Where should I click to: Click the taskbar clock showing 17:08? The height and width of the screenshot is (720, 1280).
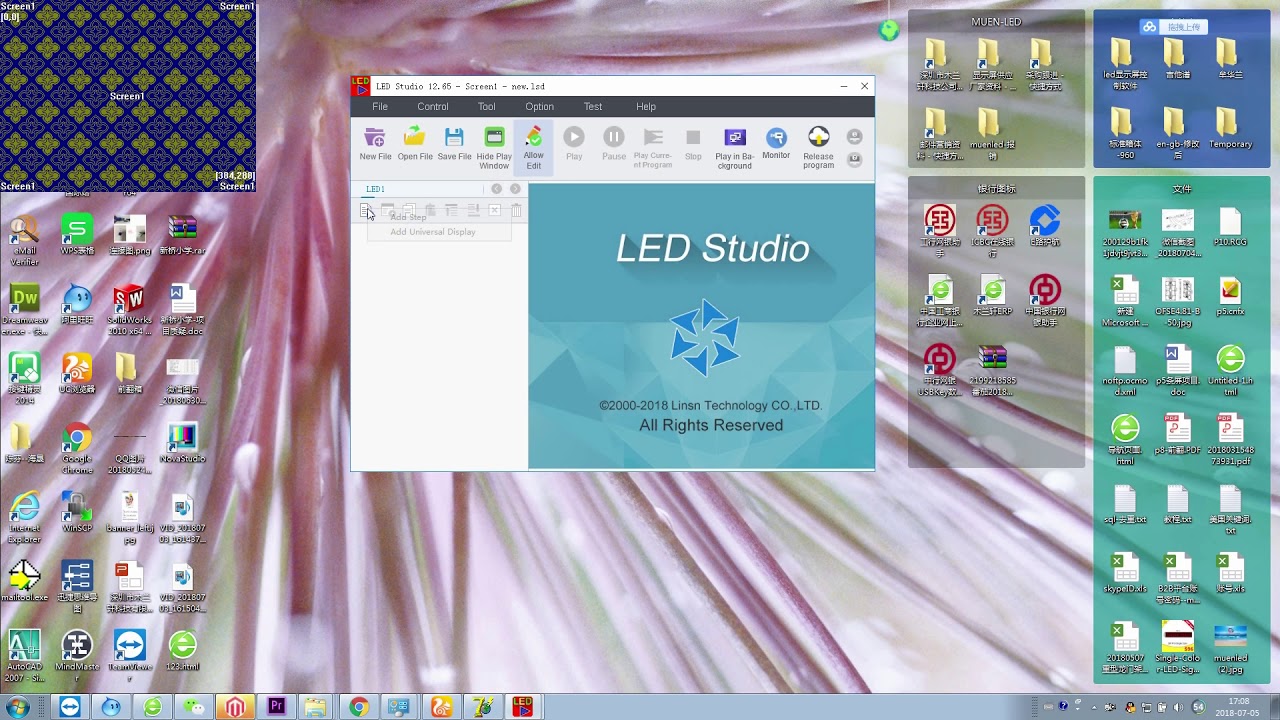[x=1238, y=707]
